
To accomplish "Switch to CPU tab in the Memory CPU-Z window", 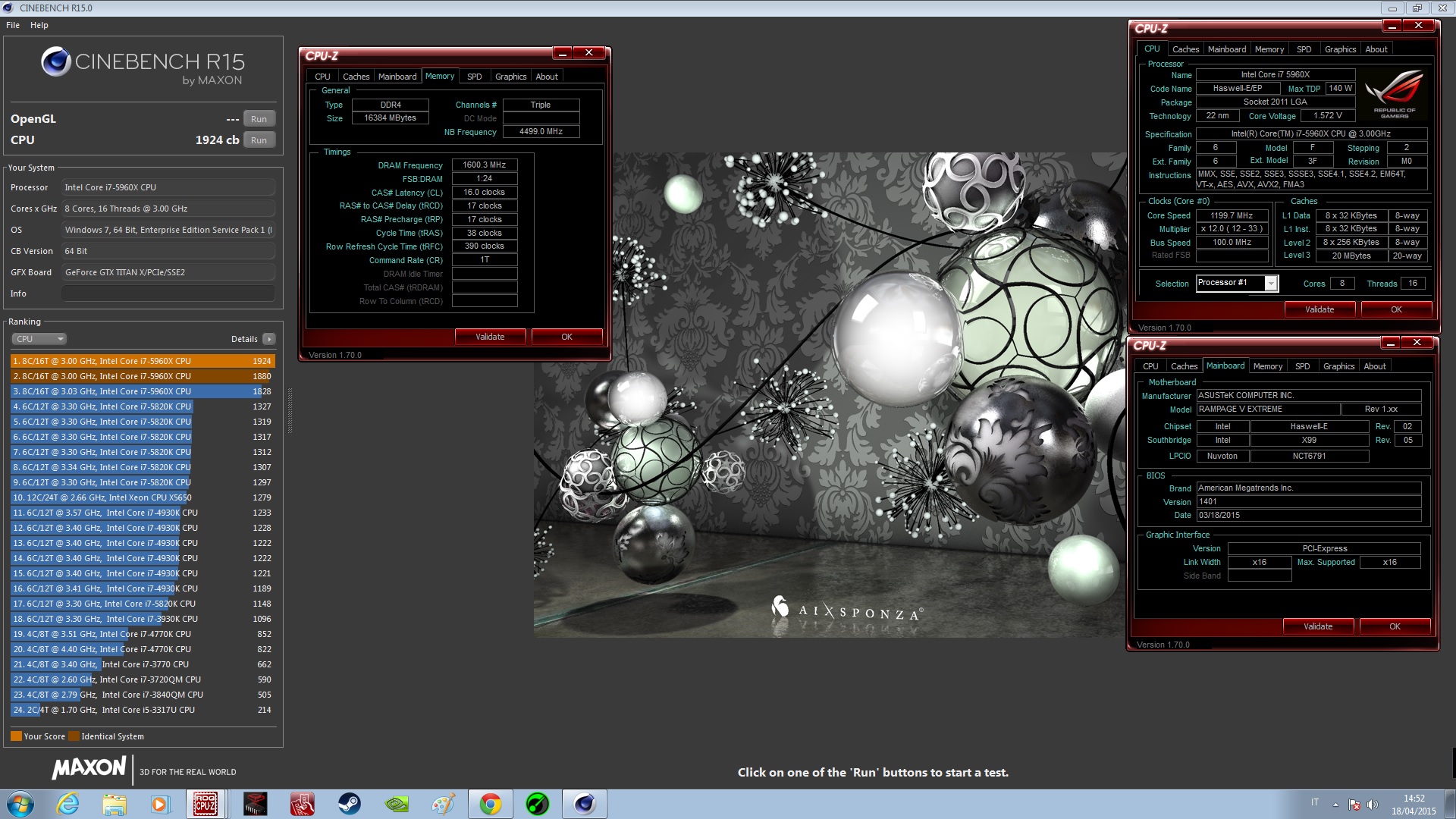I will point(322,77).
